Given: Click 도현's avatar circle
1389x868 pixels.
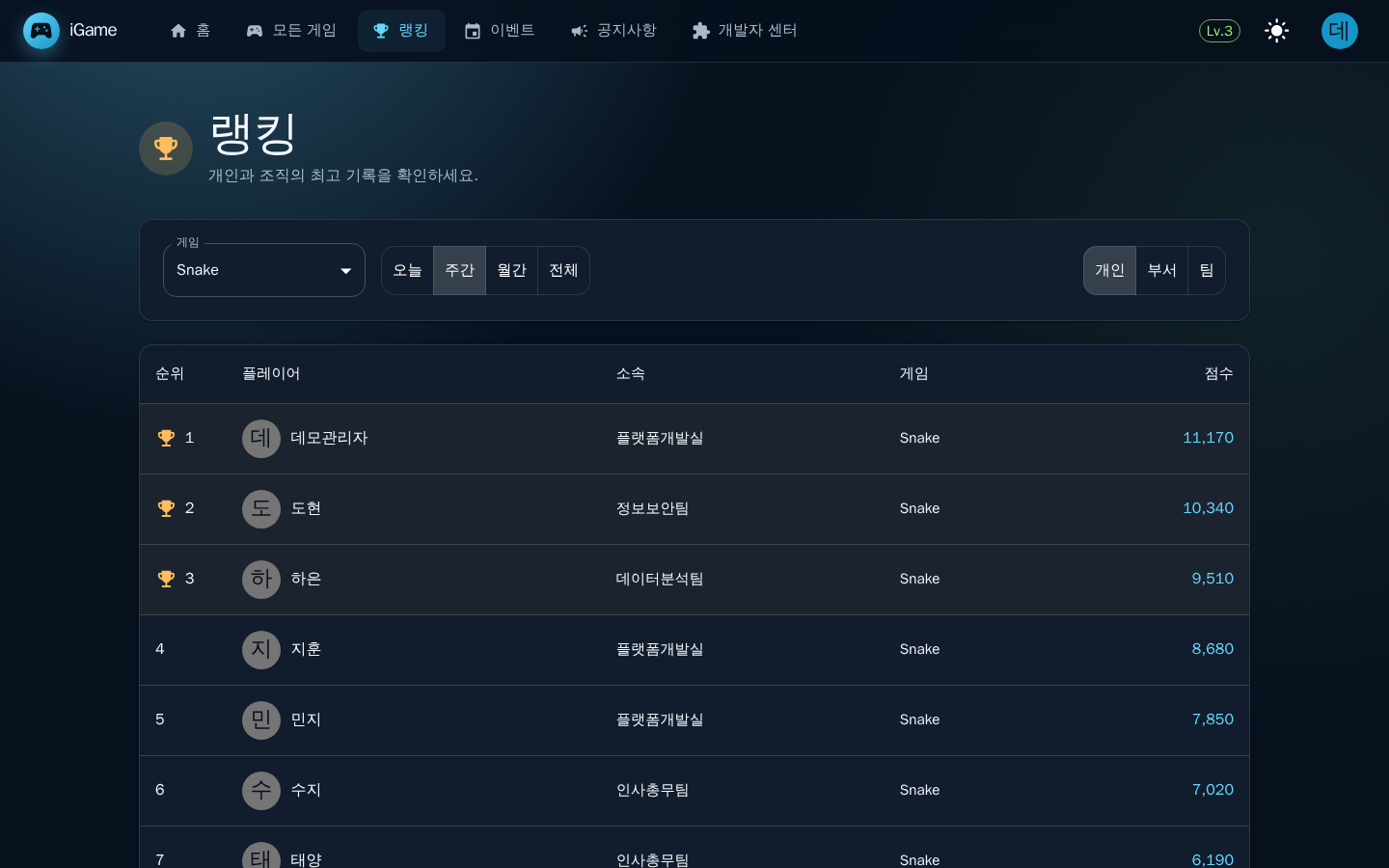Looking at the screenshot, I should tap(261, 509).
